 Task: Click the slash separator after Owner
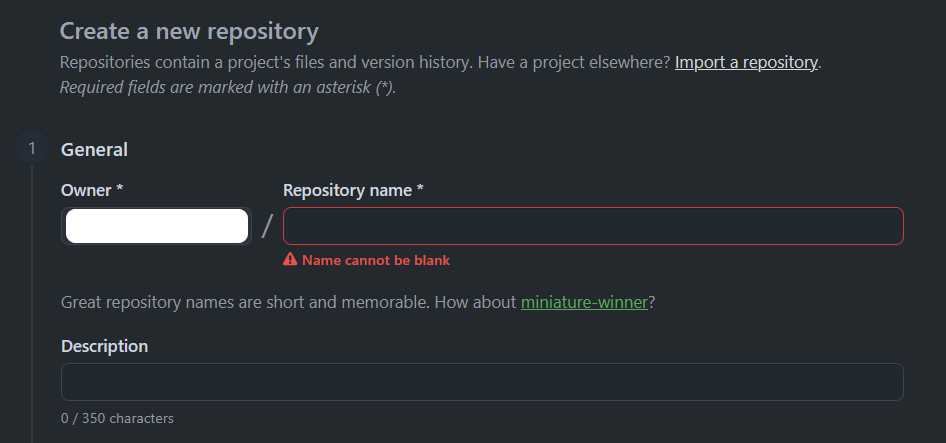(x=267, y=226)
